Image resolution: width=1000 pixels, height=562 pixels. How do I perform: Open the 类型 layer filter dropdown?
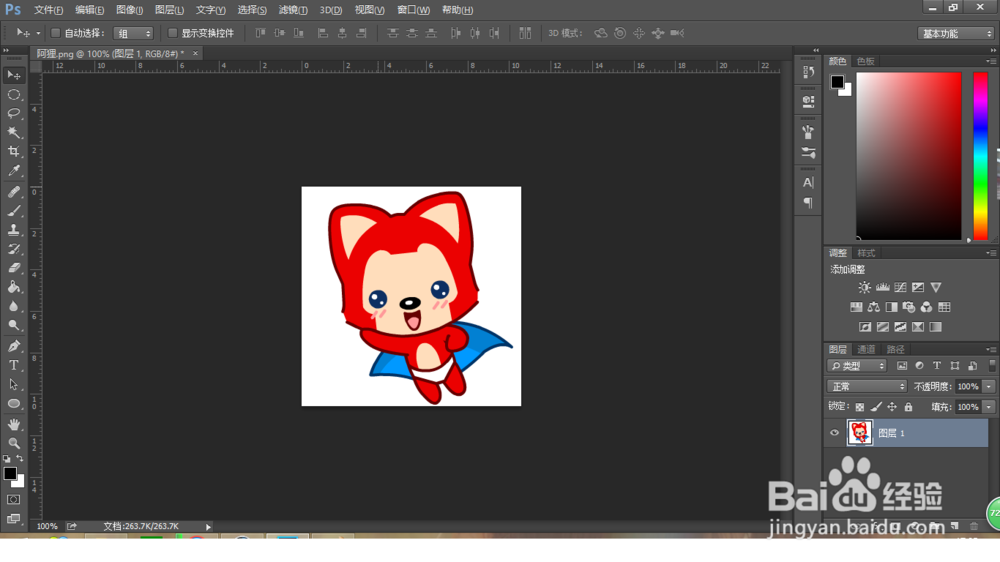857,366
